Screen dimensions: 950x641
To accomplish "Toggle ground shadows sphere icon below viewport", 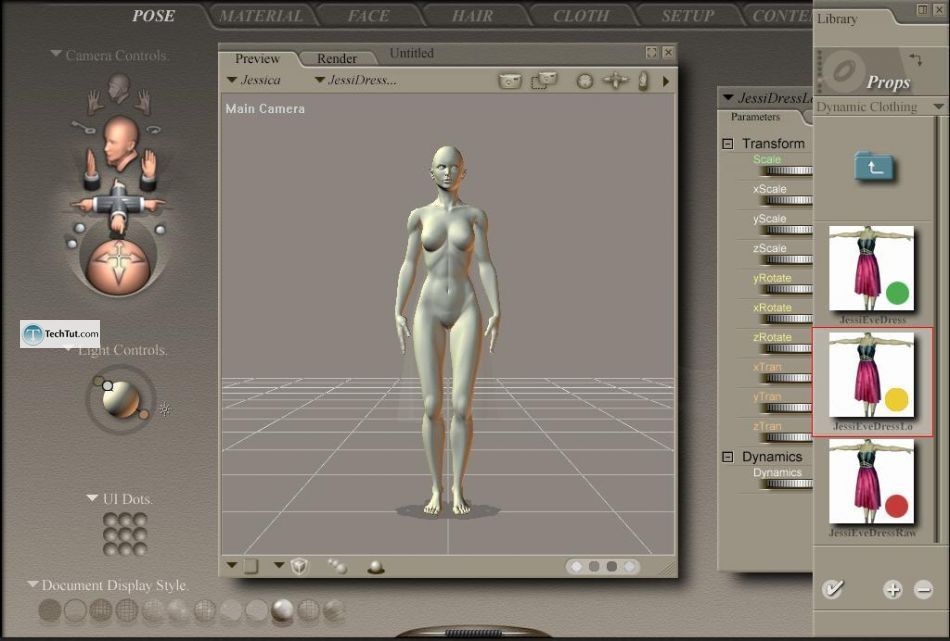I will (x=376, y=567).
